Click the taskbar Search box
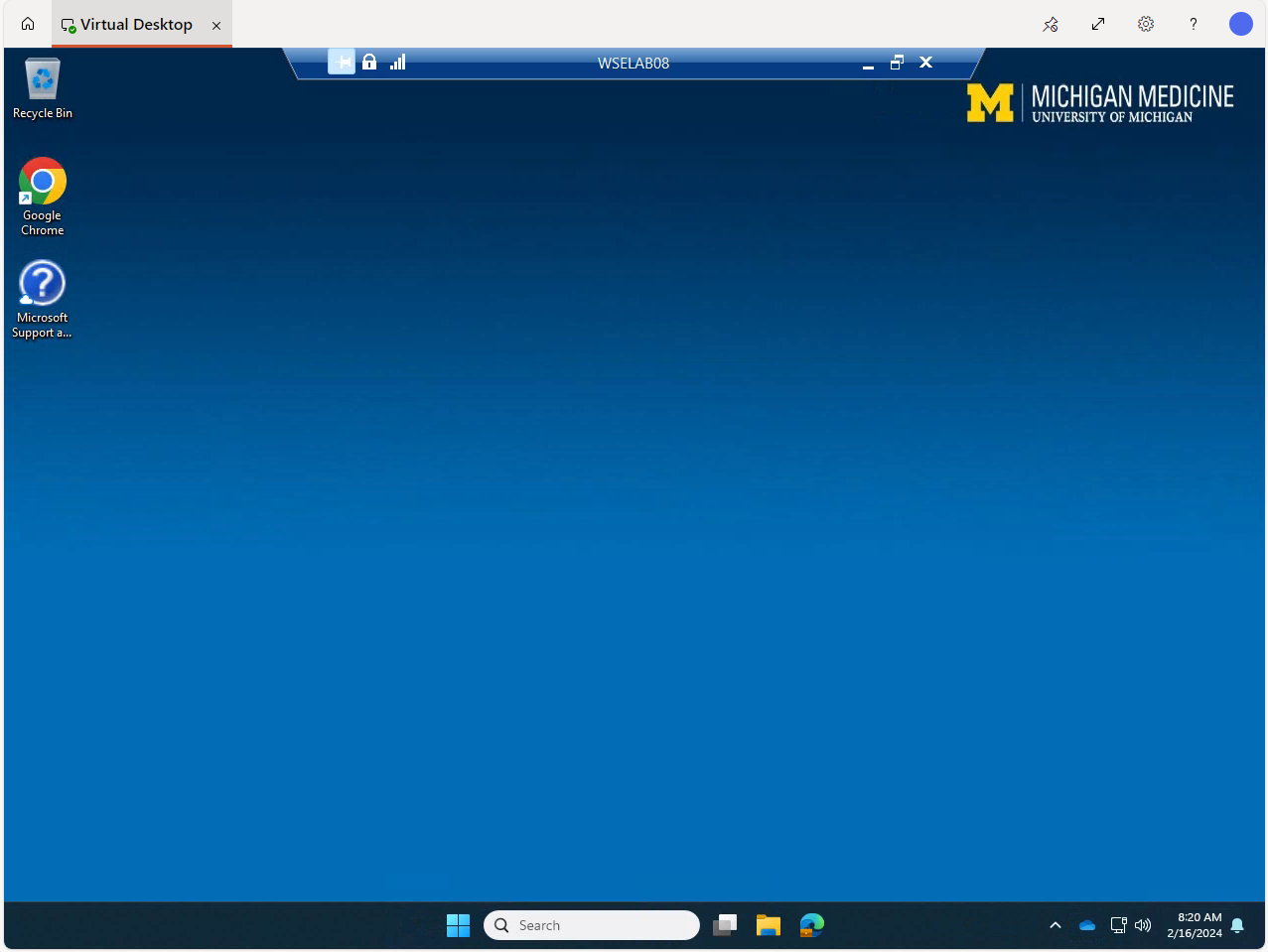 592,925
